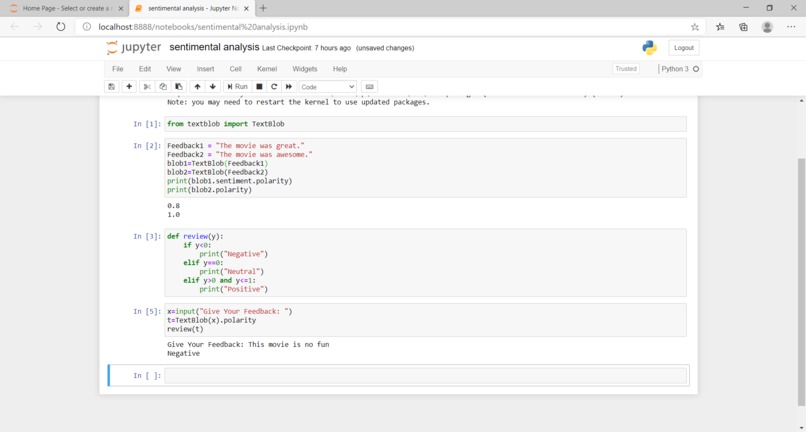Paste cells below icon
This screenshot has height=432, width=806.
179,87
